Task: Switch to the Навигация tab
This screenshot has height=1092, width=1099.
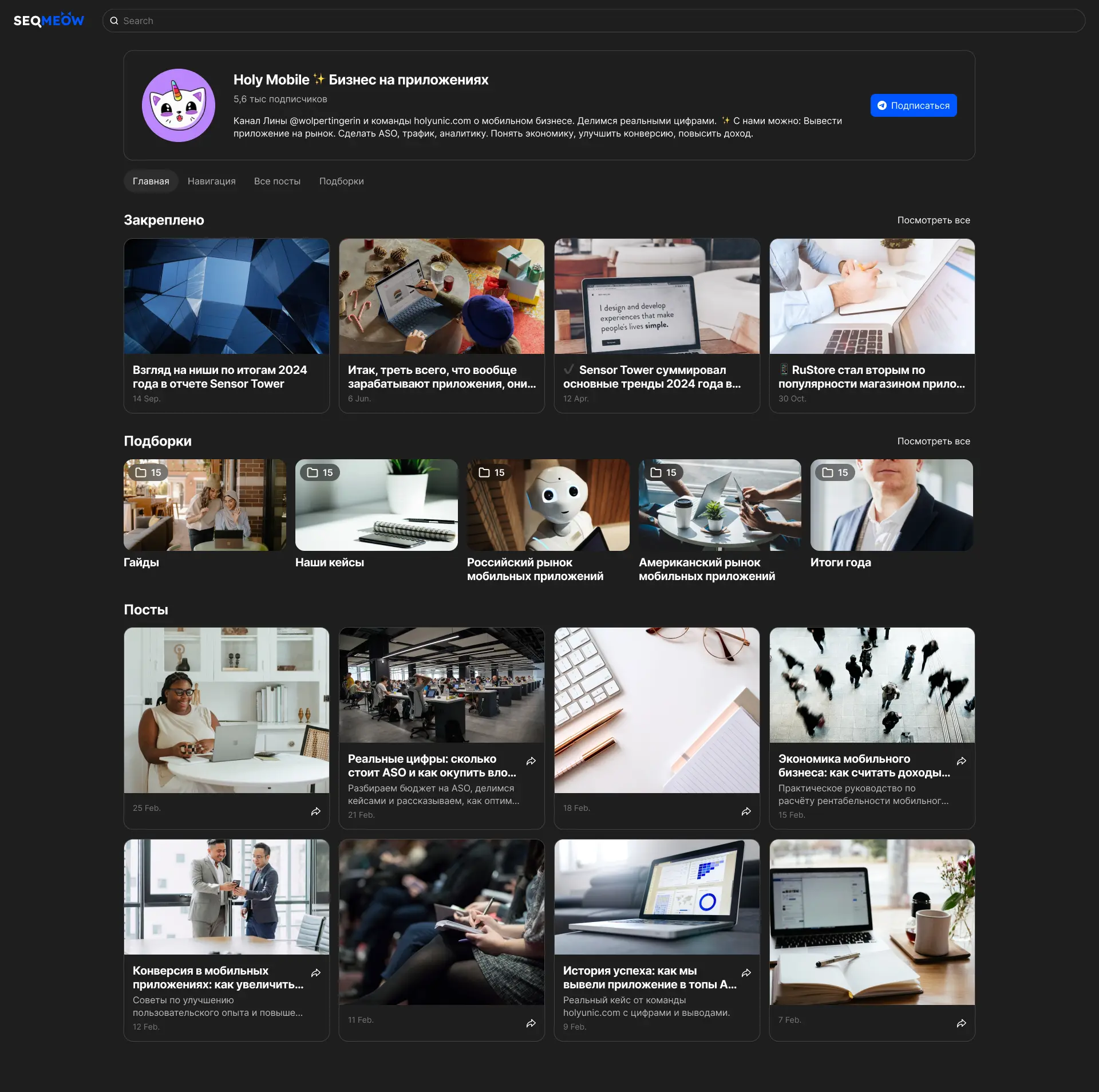Action: [211, 181]
